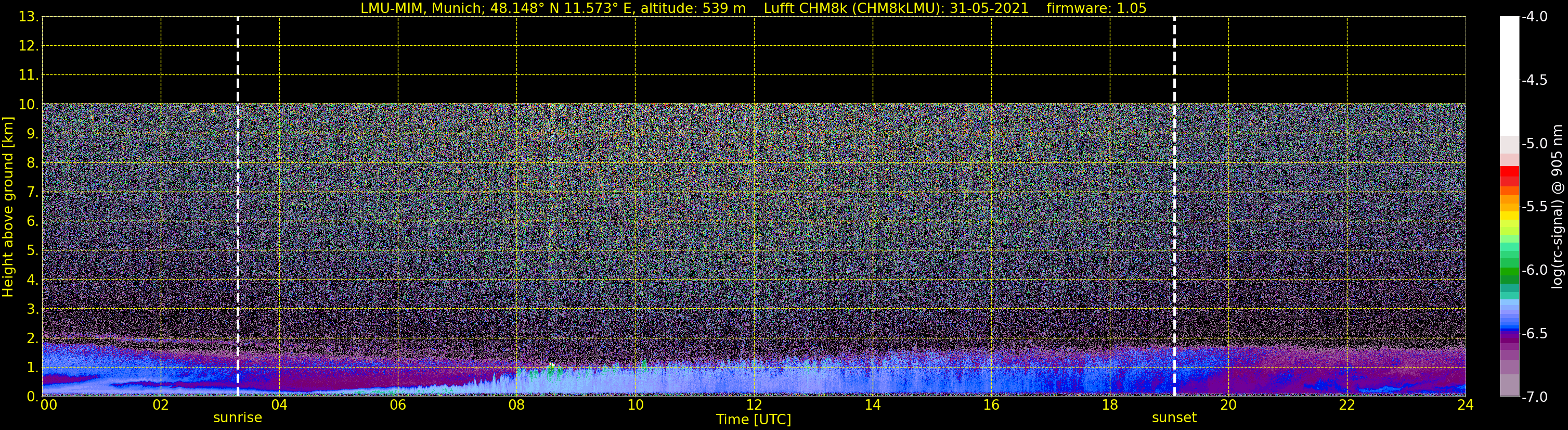Click the height axis tick label "7."
Screen dimensions: 1568x430
(32, 192)
